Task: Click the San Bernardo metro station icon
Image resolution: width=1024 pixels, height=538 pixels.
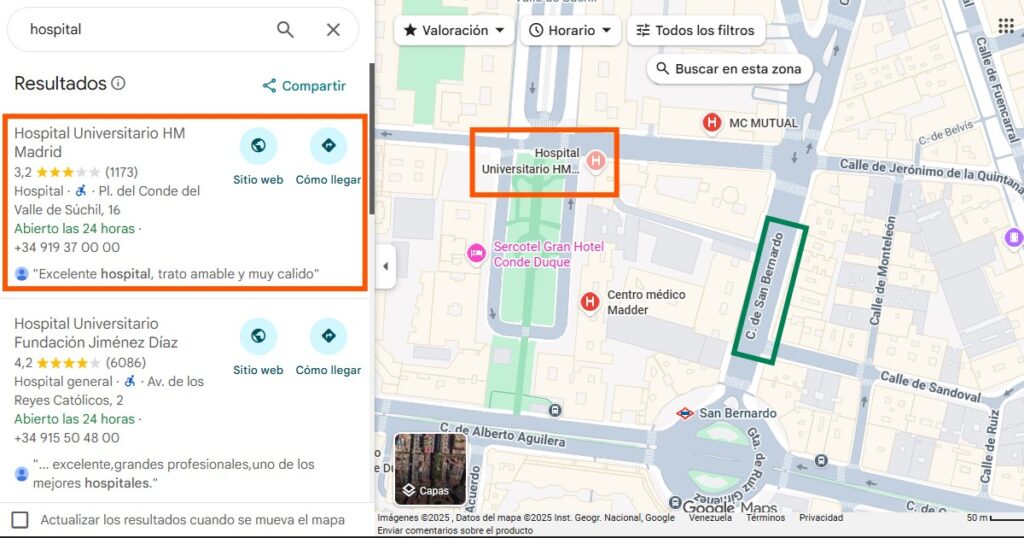Action: click(x=685, y=413)
